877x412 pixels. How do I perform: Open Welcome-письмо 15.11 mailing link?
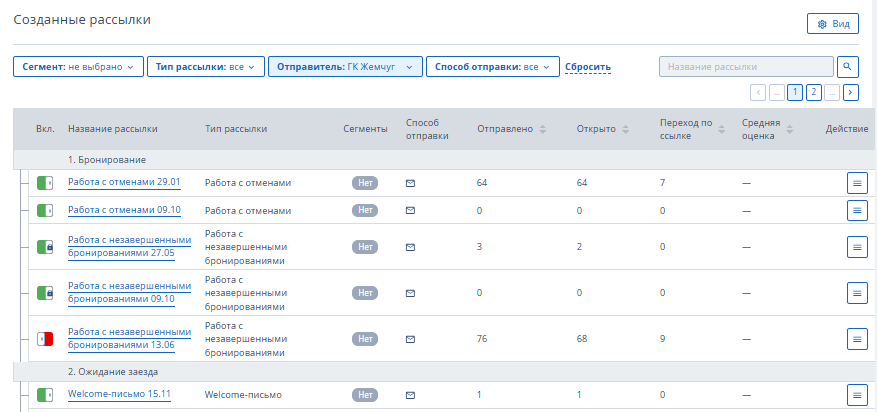[x=119, y=394]
